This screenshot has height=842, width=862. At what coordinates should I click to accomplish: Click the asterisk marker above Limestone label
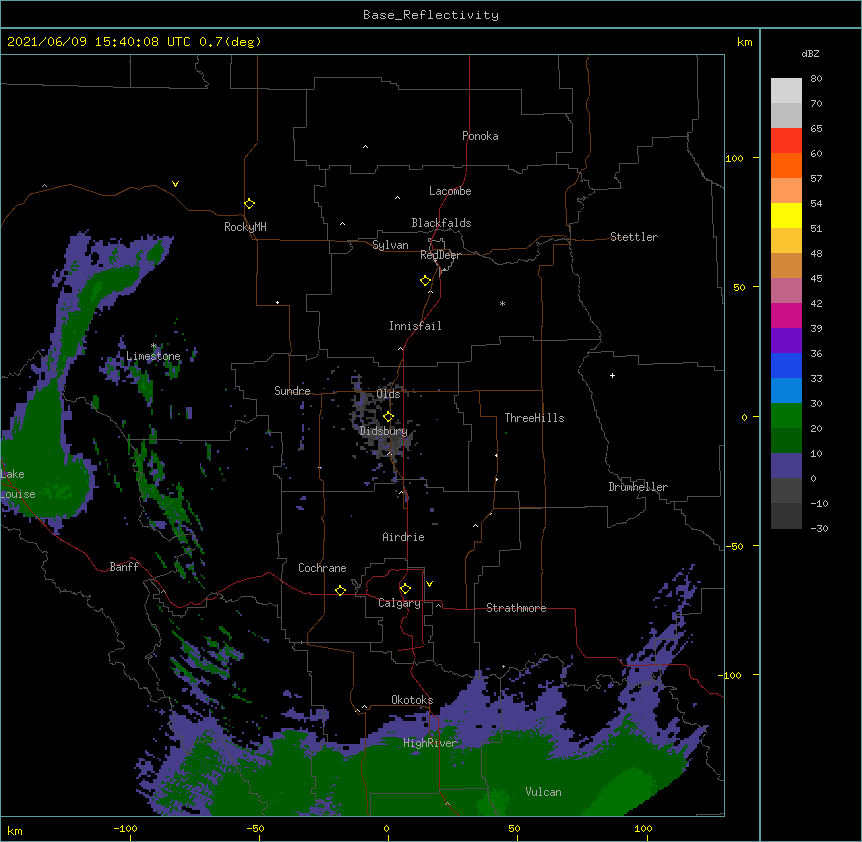(x=154, y=346)
